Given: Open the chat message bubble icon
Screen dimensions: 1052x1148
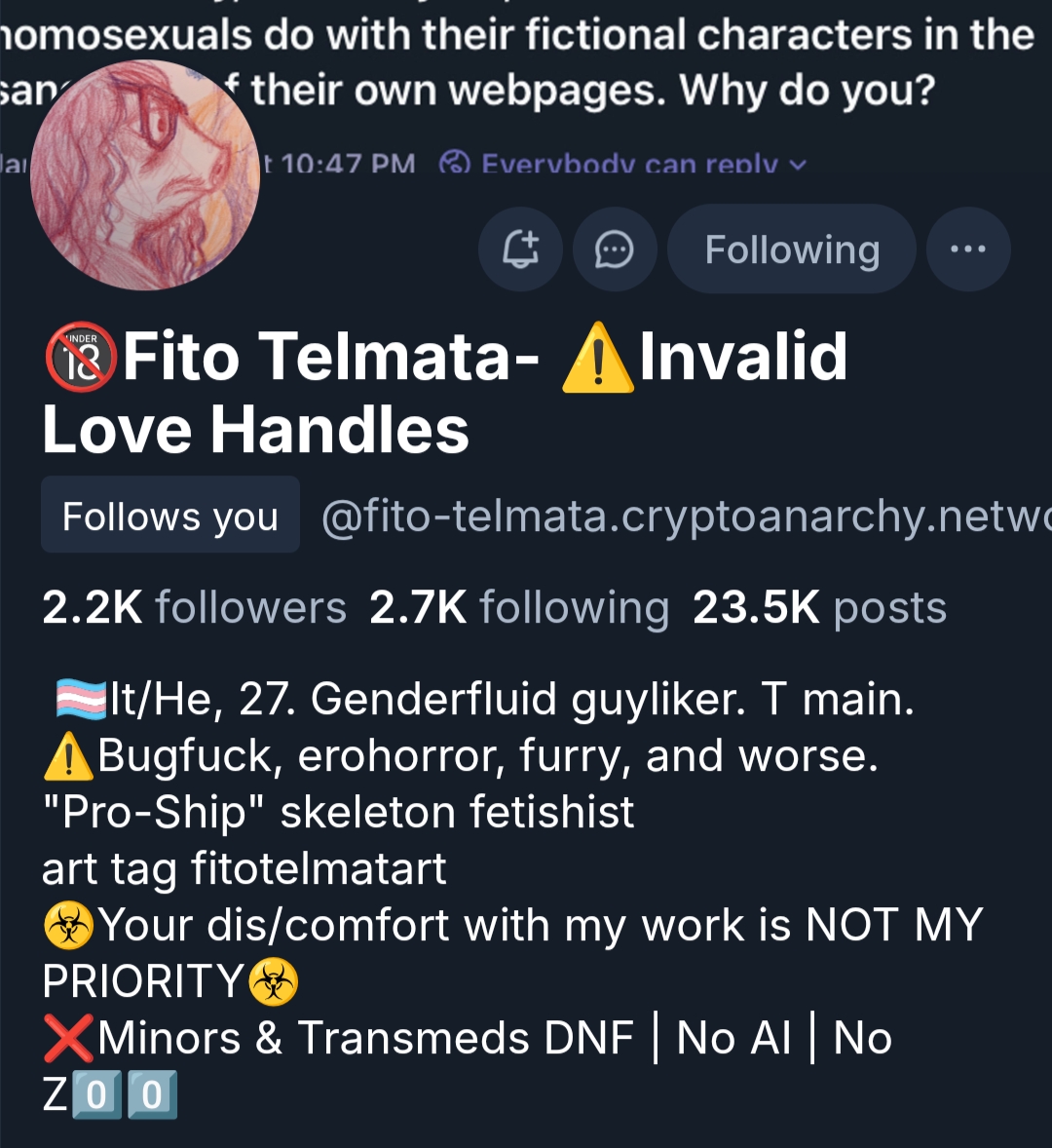Looking at the screenshot, I should [614, 249].
